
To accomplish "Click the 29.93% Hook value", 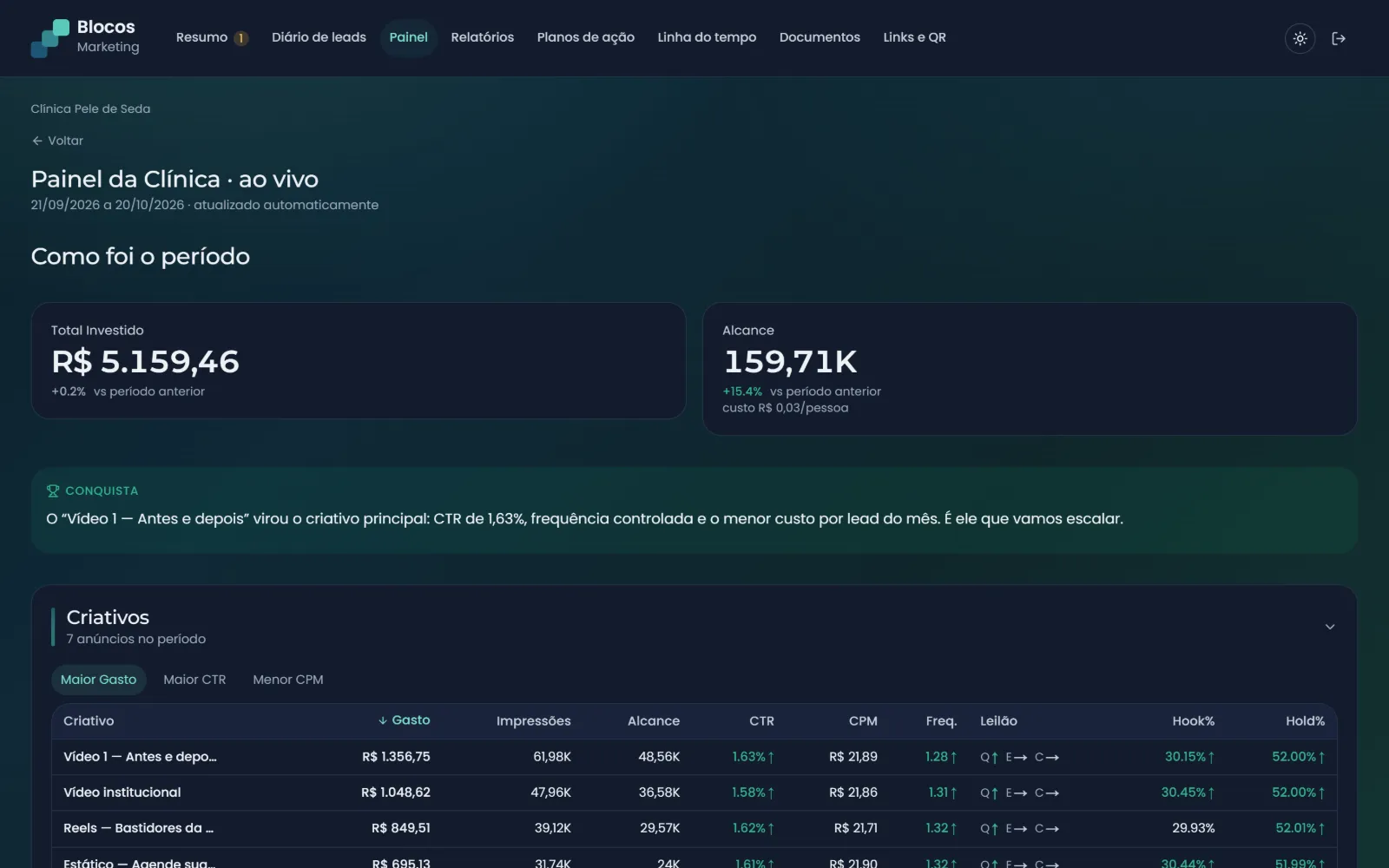I will pyautogui.click(x=1193, y=828).
